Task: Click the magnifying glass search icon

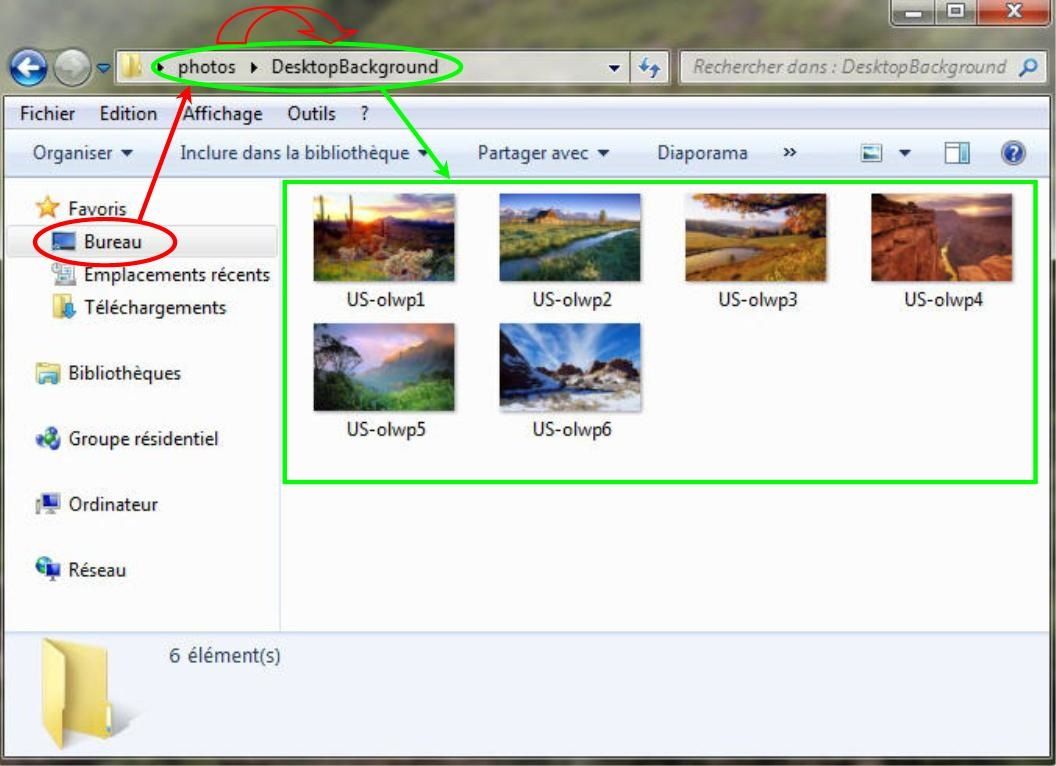Action: click(x=1028, y=67)
